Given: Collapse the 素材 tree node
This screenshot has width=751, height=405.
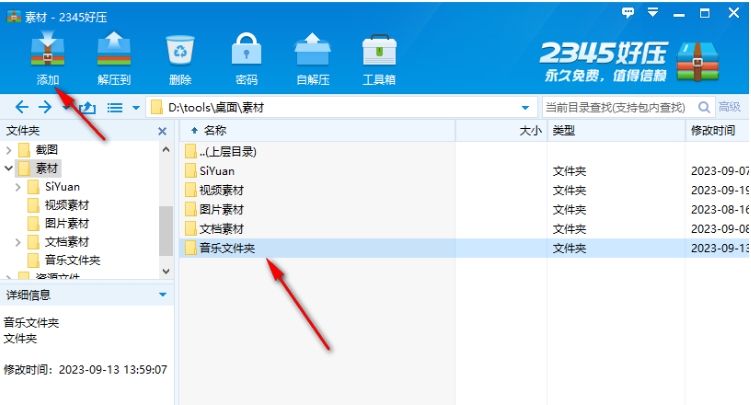Looking at the screenshot, I should [9, 168].
